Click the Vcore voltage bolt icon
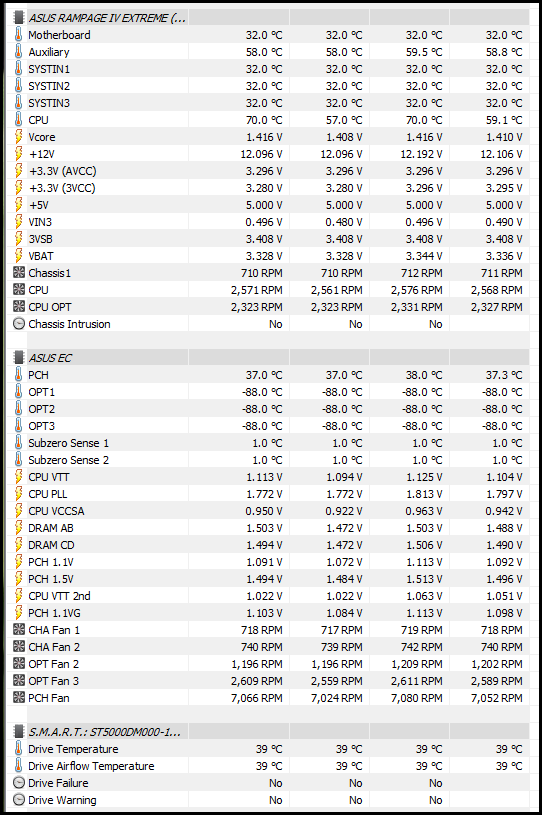This screenshot has height=815, width=542. click(x=19, y=137)
